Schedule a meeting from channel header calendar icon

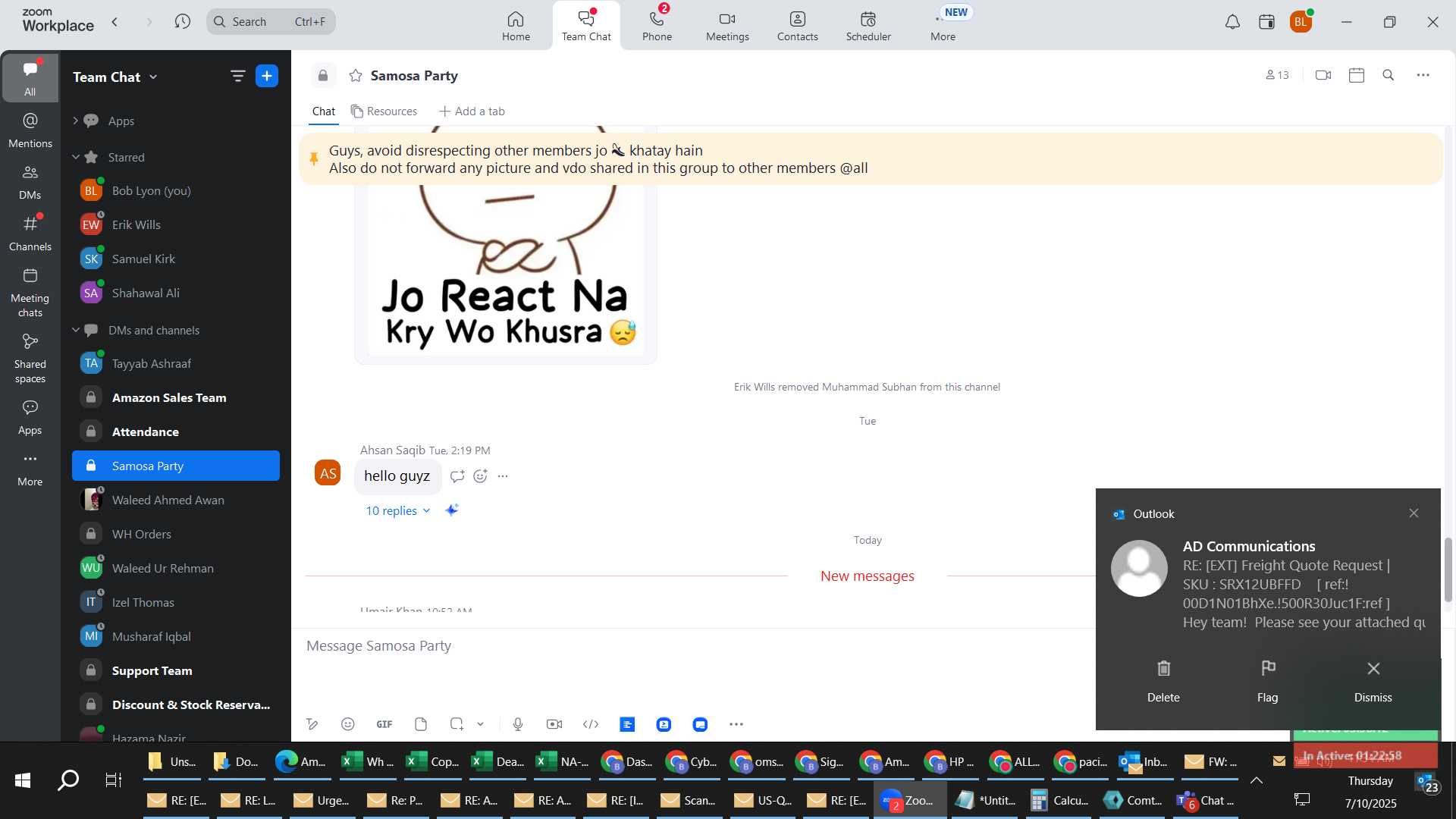pos(1357,75)
